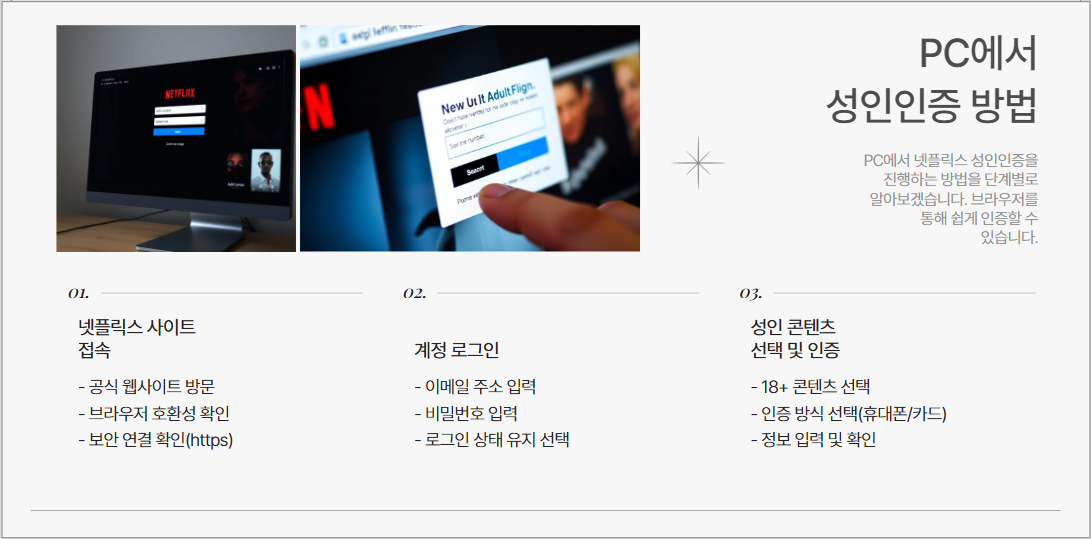Click the line '- 이메일 주소 입력'

pyautogui.click(x=475, y=387)
